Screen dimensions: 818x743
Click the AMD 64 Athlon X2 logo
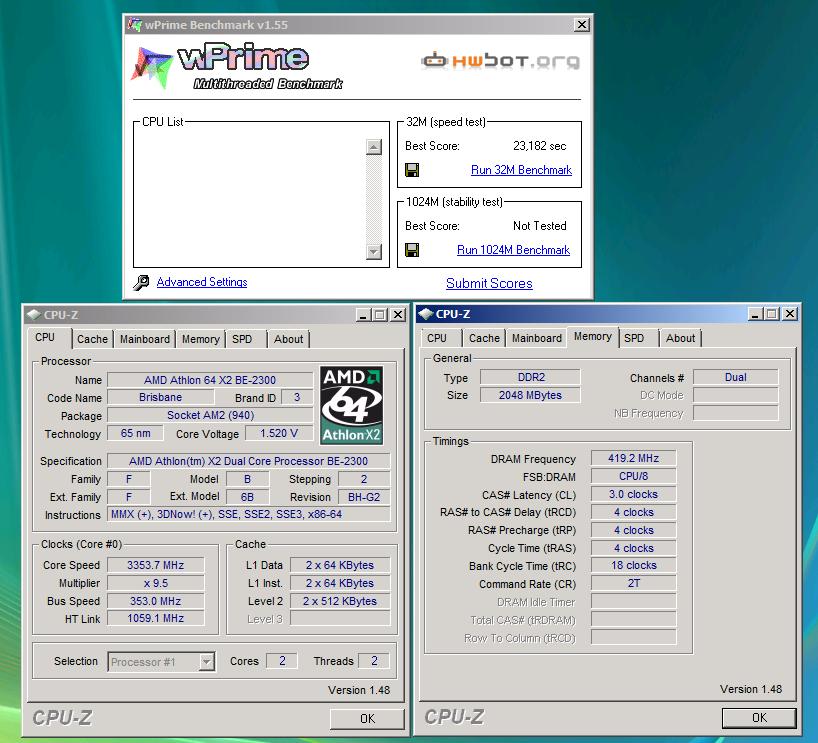[352, 405]
